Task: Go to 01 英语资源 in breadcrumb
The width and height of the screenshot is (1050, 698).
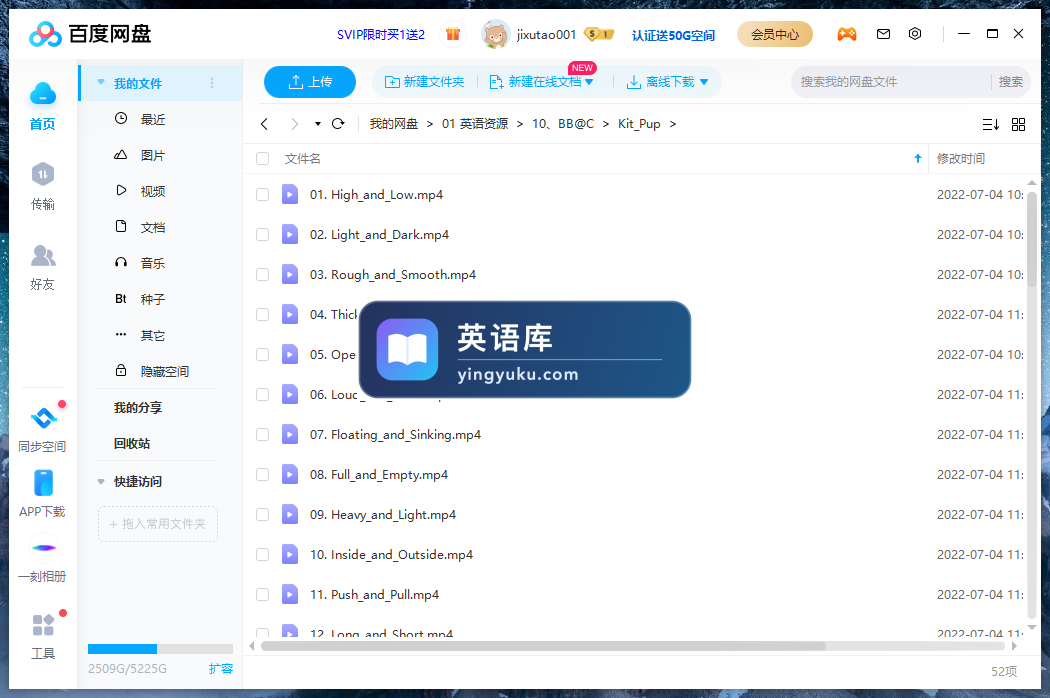Action: click(x=475, y=124)
